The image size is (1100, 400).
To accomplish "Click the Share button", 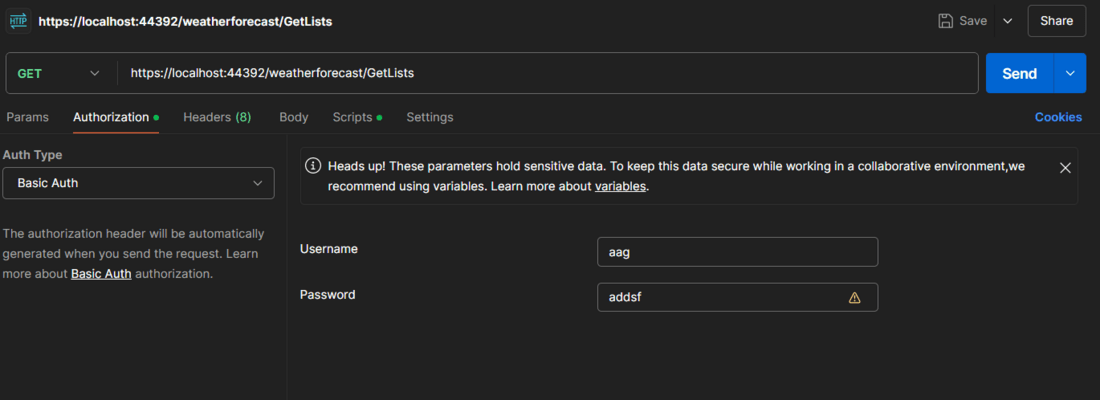I will [1056, 20].
